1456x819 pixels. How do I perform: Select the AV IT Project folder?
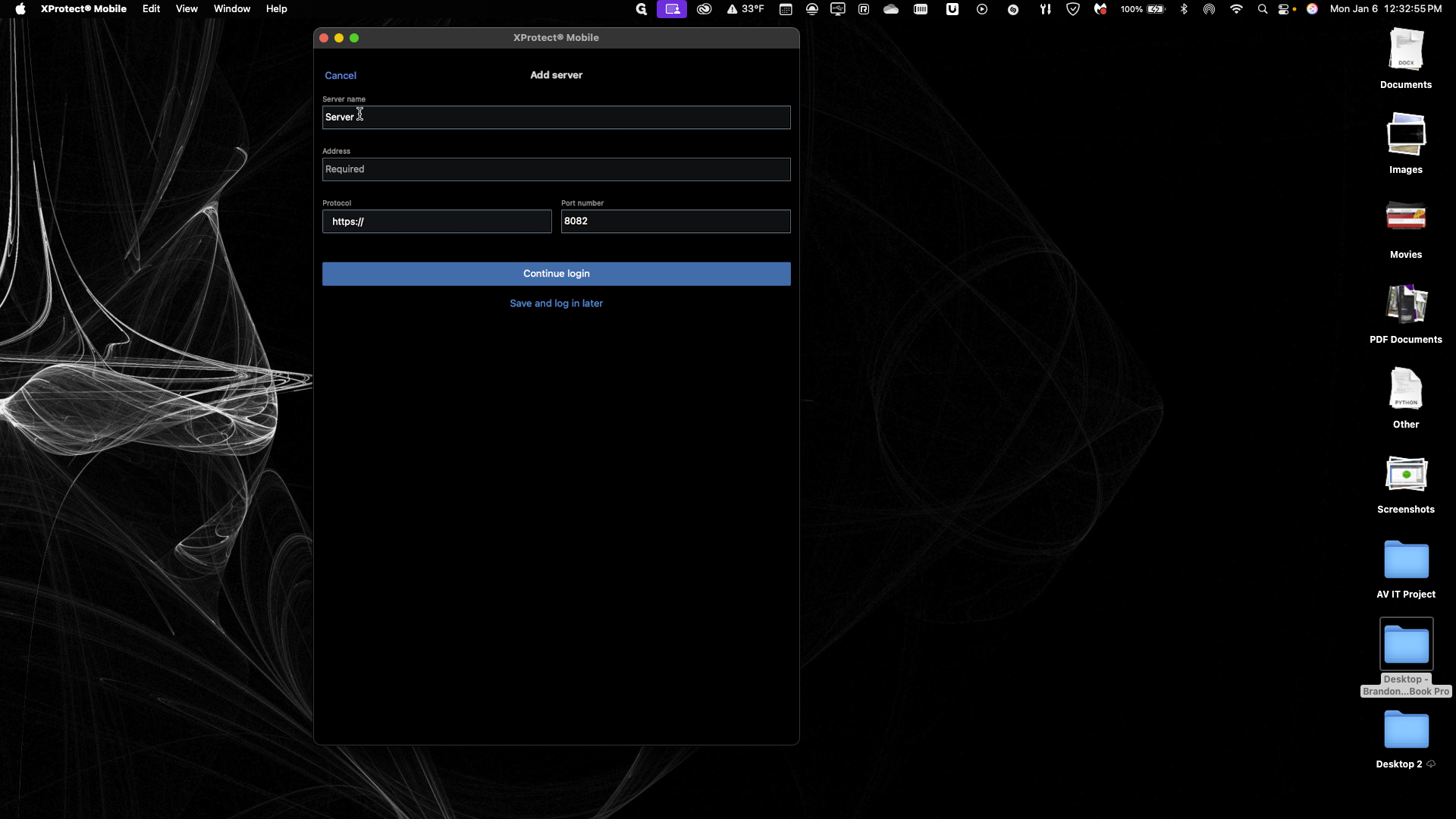coord(1406,568)
